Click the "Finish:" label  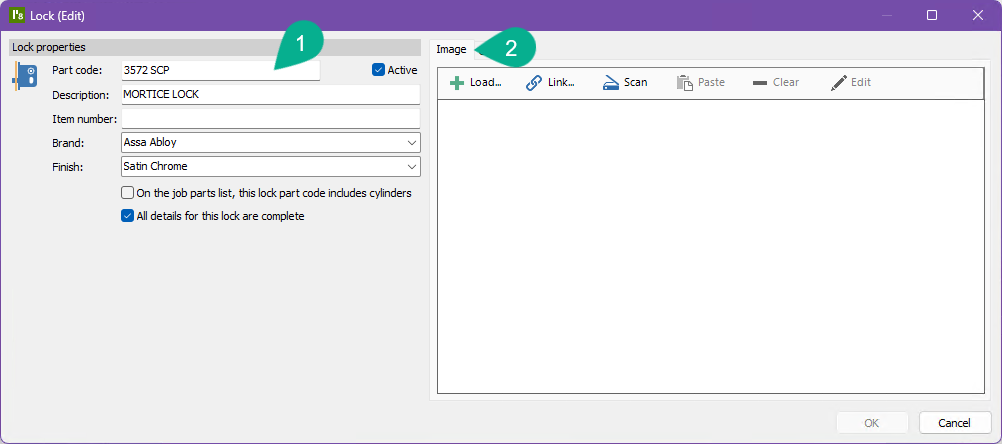point(68,167)
